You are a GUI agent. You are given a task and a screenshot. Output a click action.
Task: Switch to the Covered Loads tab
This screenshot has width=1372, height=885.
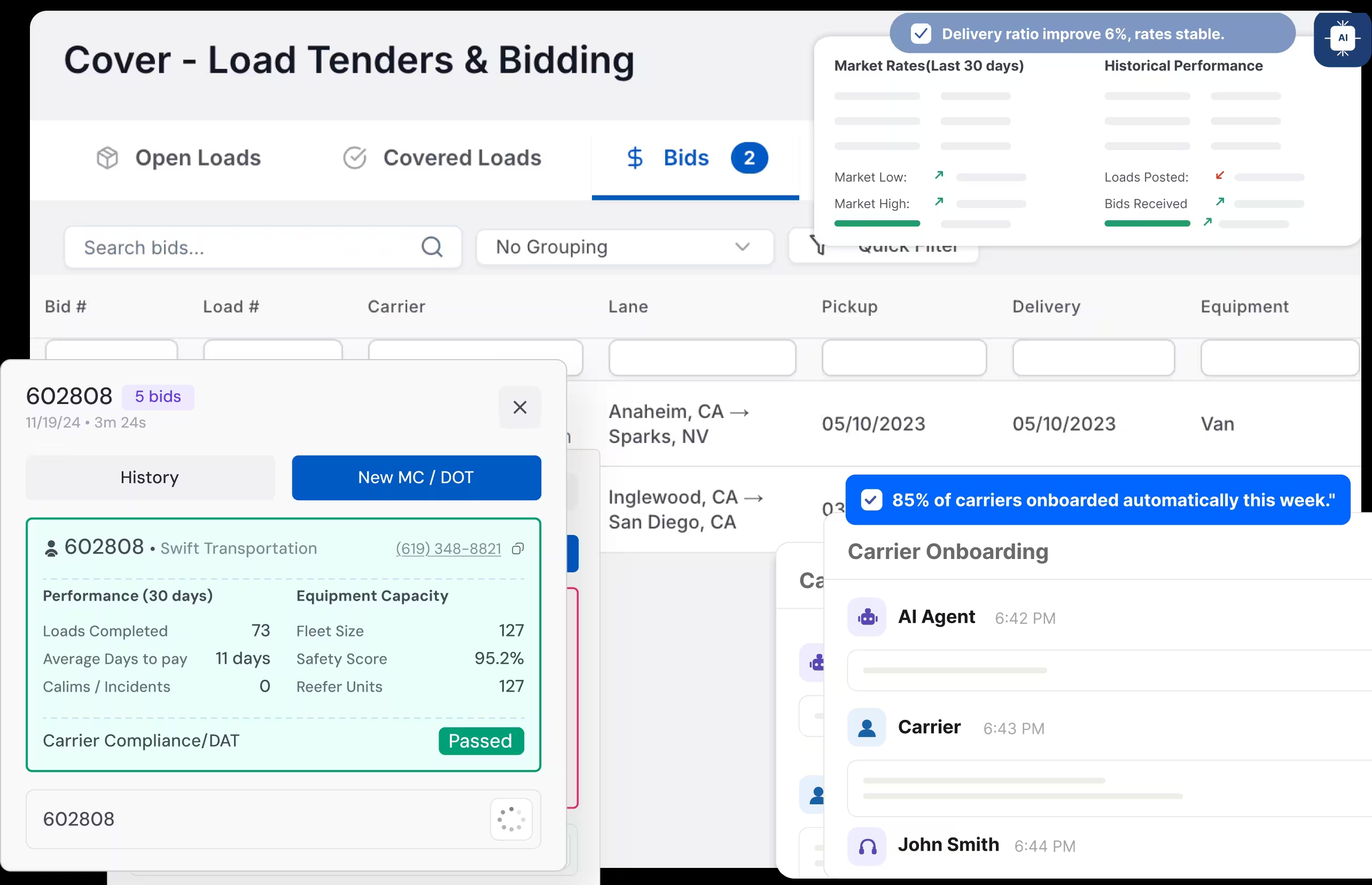click(x=442, y=158)
